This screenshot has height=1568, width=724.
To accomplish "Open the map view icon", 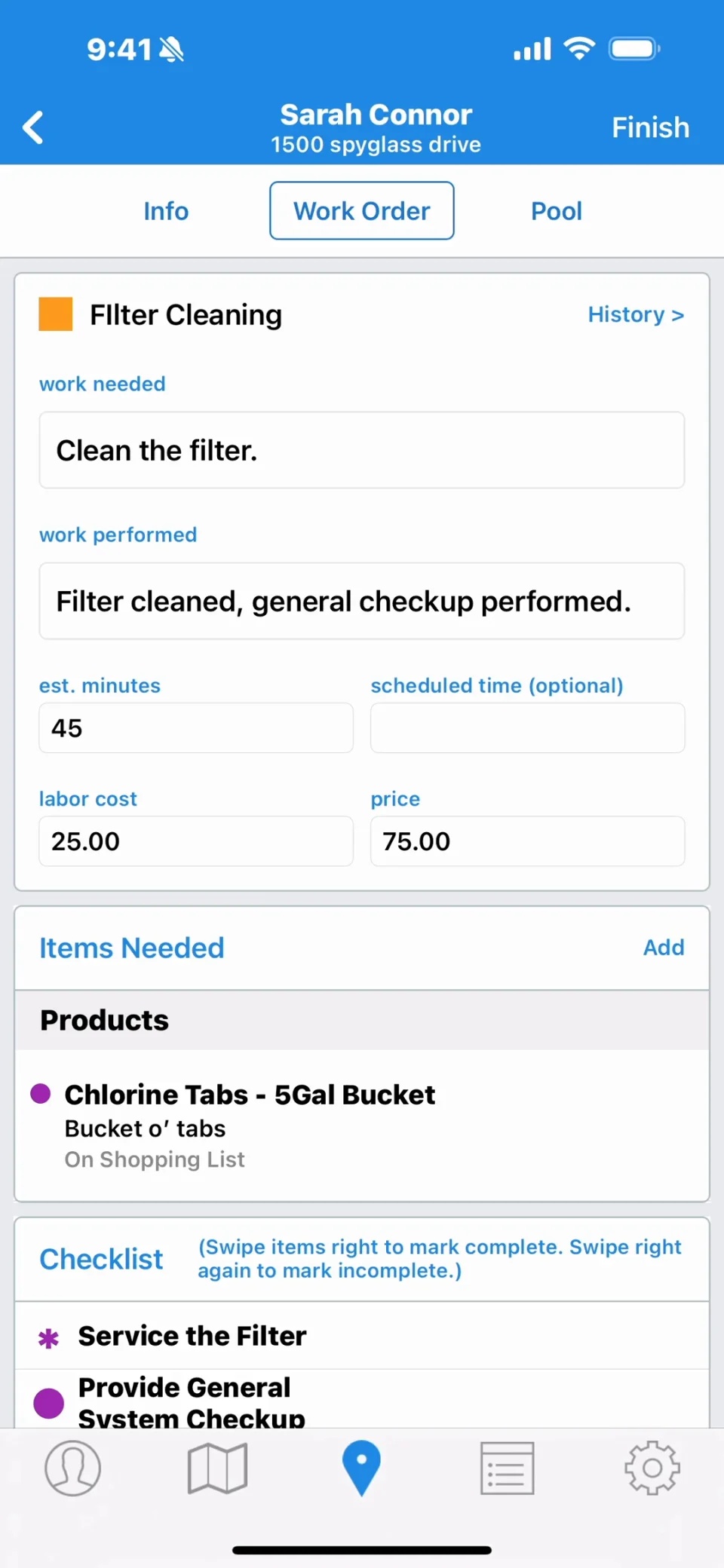I will [x=217, y=1468].
